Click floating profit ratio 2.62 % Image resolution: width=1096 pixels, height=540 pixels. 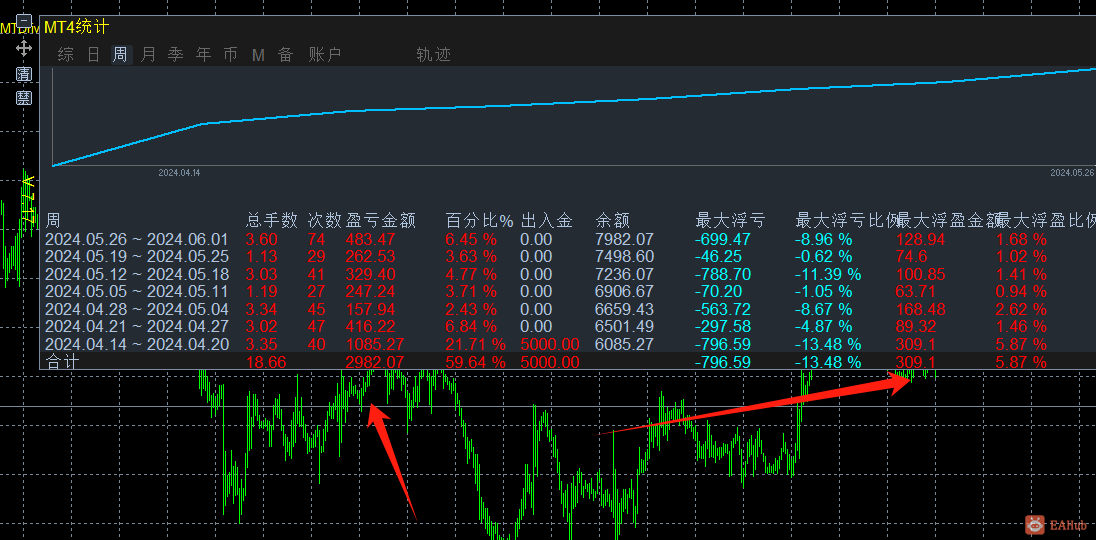click(1021, 309)
